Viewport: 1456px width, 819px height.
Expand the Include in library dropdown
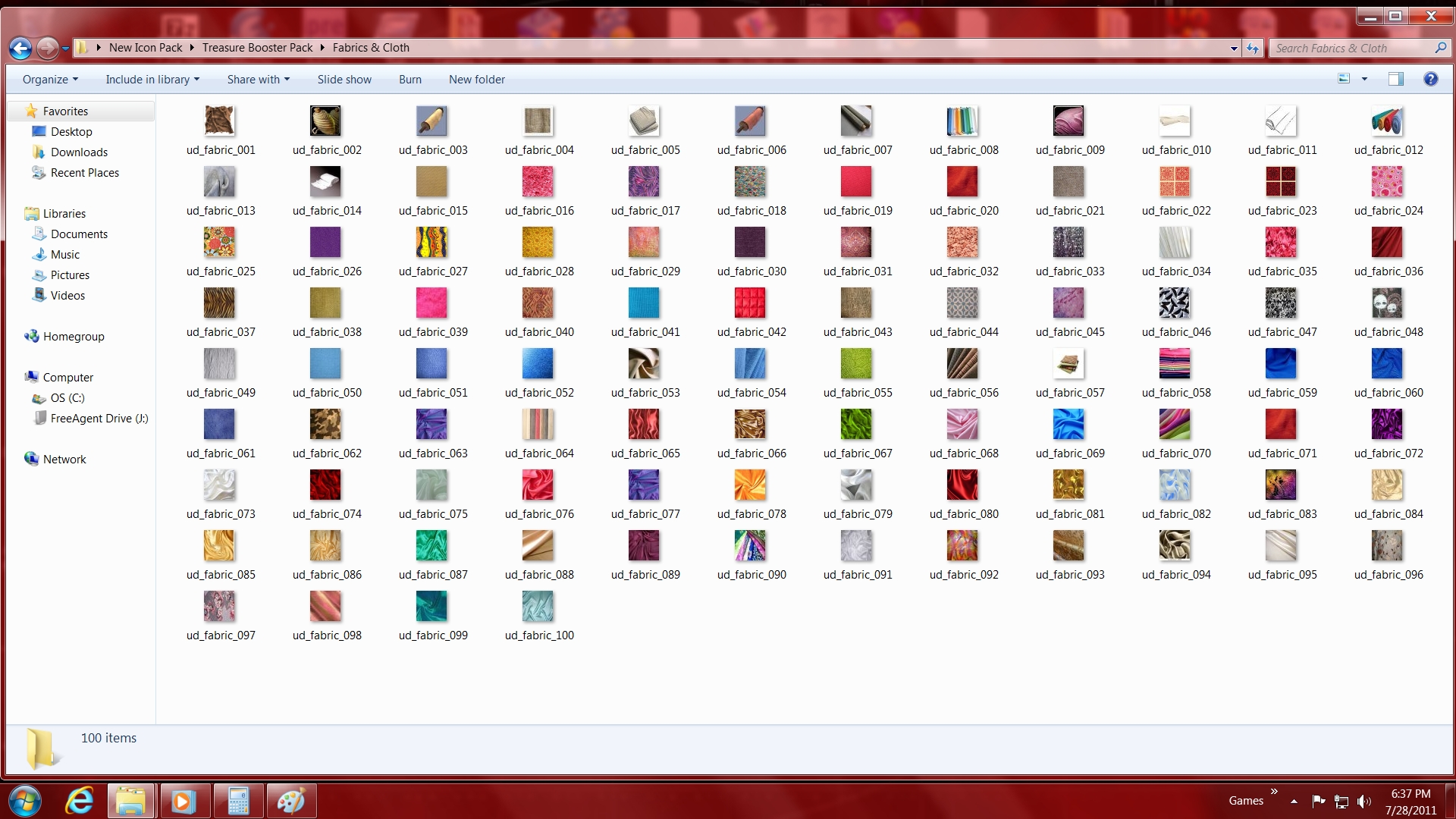point(152,80)
